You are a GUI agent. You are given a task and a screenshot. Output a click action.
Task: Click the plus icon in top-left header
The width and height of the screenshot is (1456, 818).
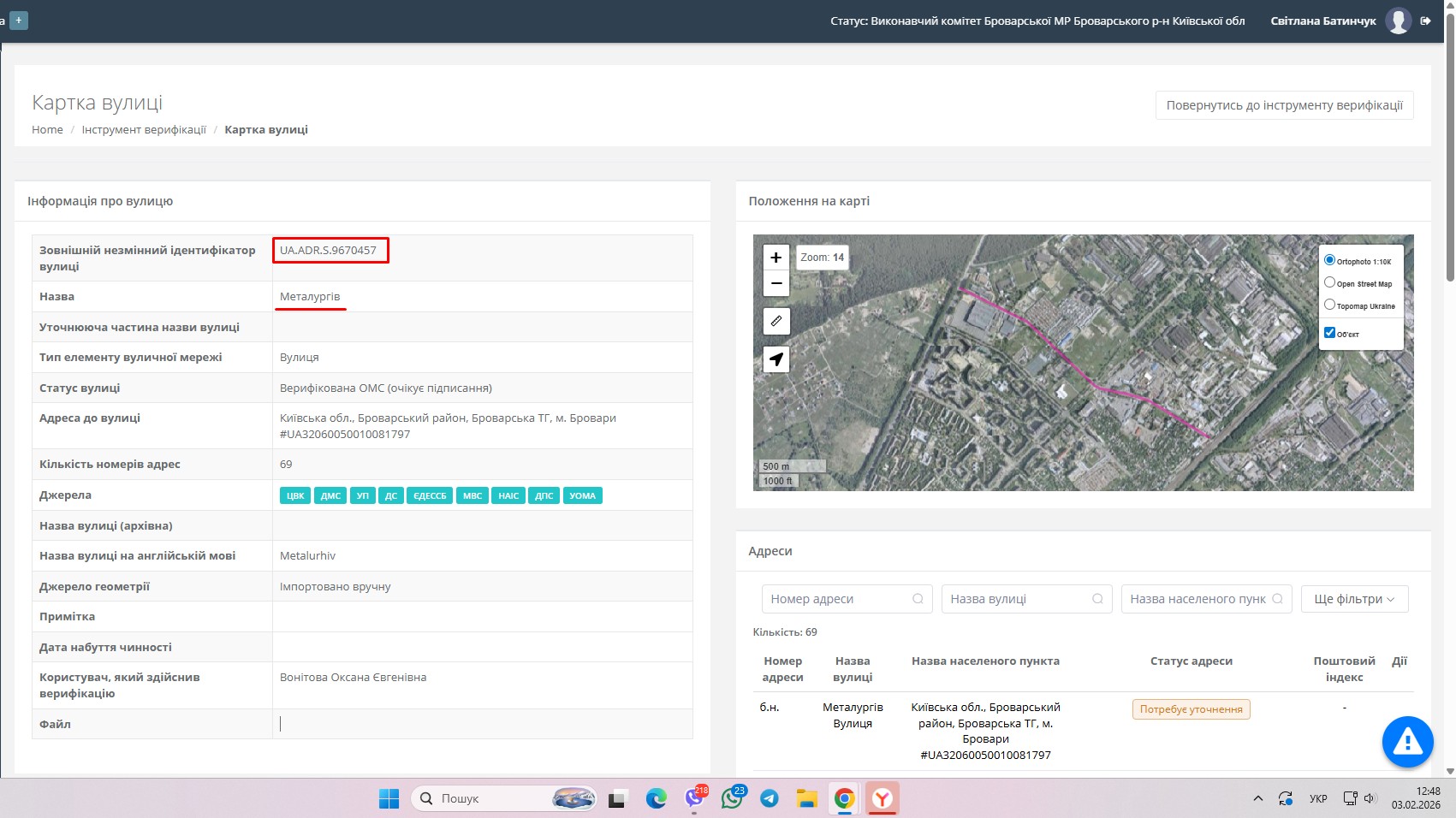(19, 20)
